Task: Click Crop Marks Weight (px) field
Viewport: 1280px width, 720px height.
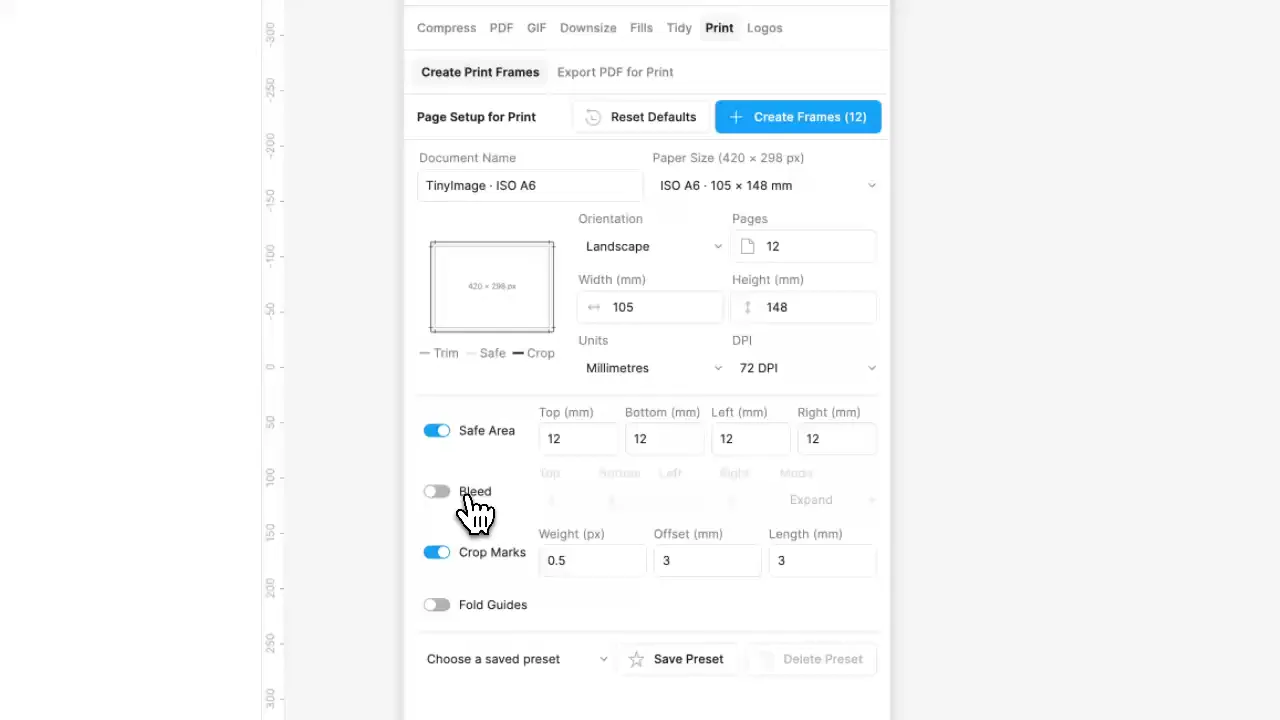Action: [593, 560]
